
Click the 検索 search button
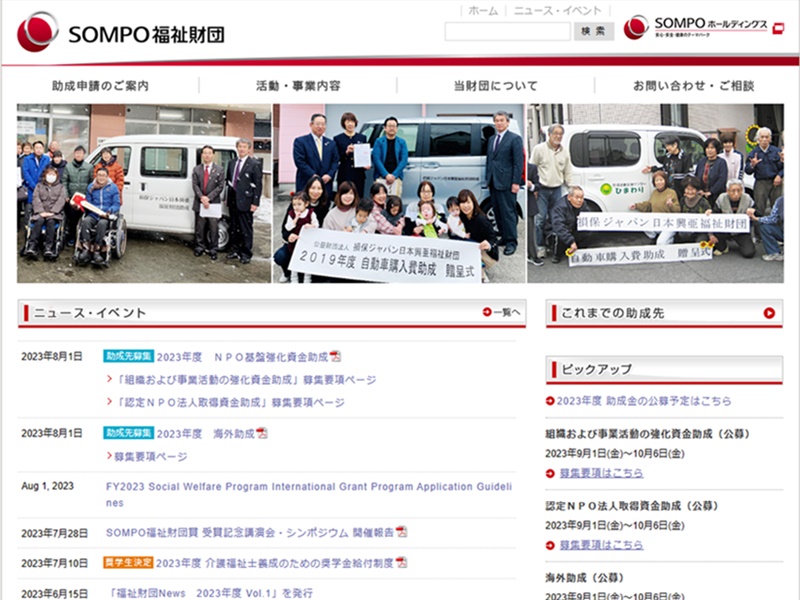(x=594, y=31)
